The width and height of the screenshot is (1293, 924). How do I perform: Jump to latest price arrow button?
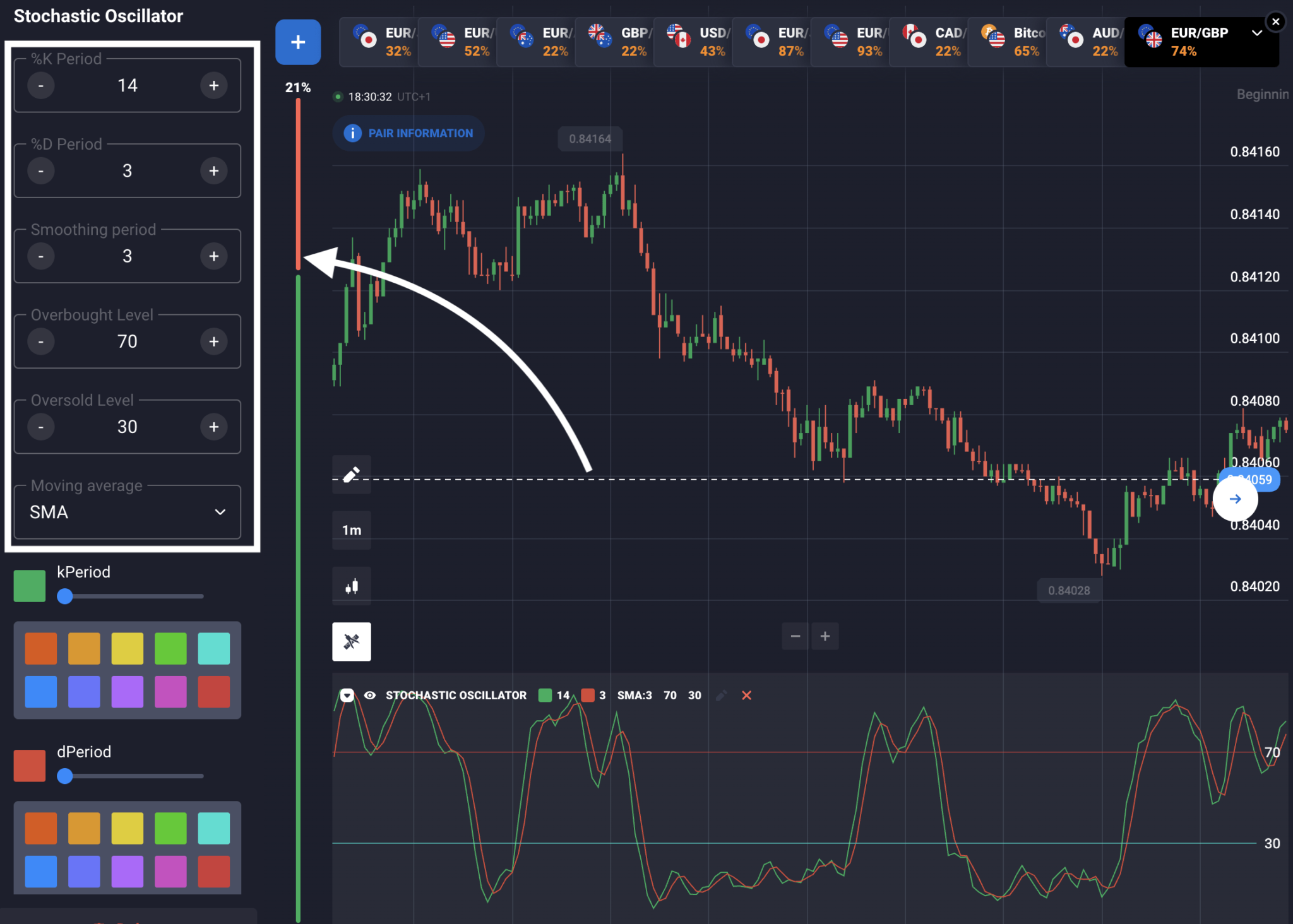(1235, 499)
